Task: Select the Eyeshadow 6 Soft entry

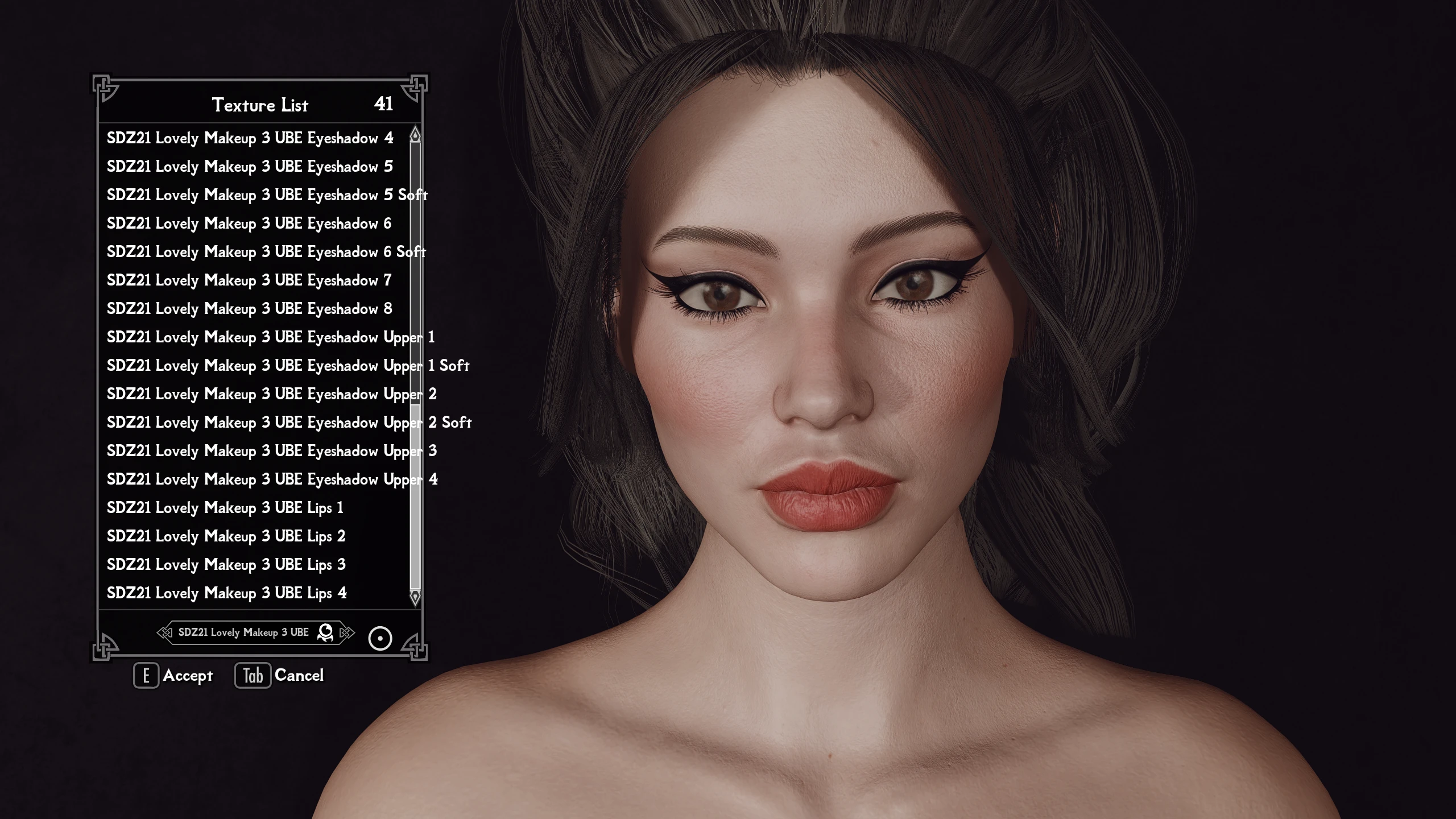Action: click(266, 252)
